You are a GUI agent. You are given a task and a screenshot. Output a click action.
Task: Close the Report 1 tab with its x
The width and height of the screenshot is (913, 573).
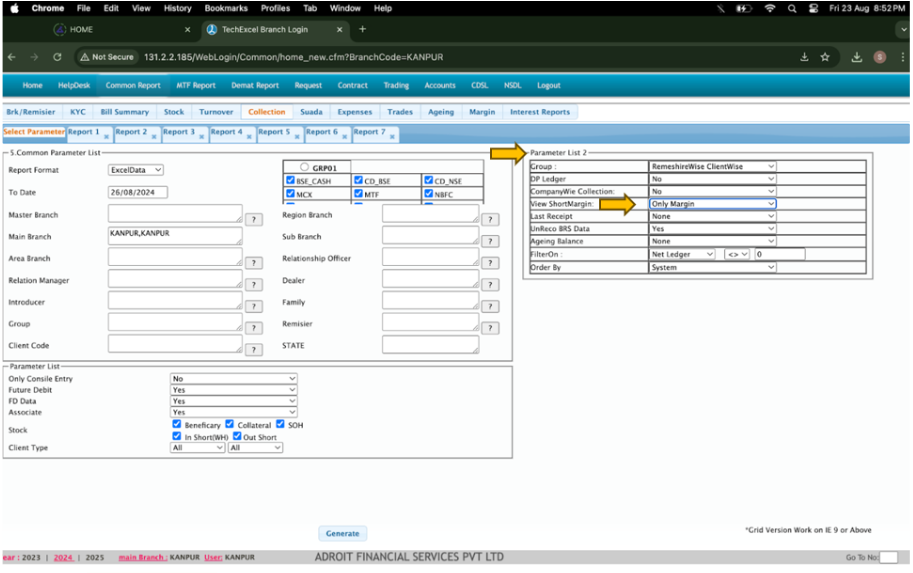pyautogui.click(x=105, y=138)
